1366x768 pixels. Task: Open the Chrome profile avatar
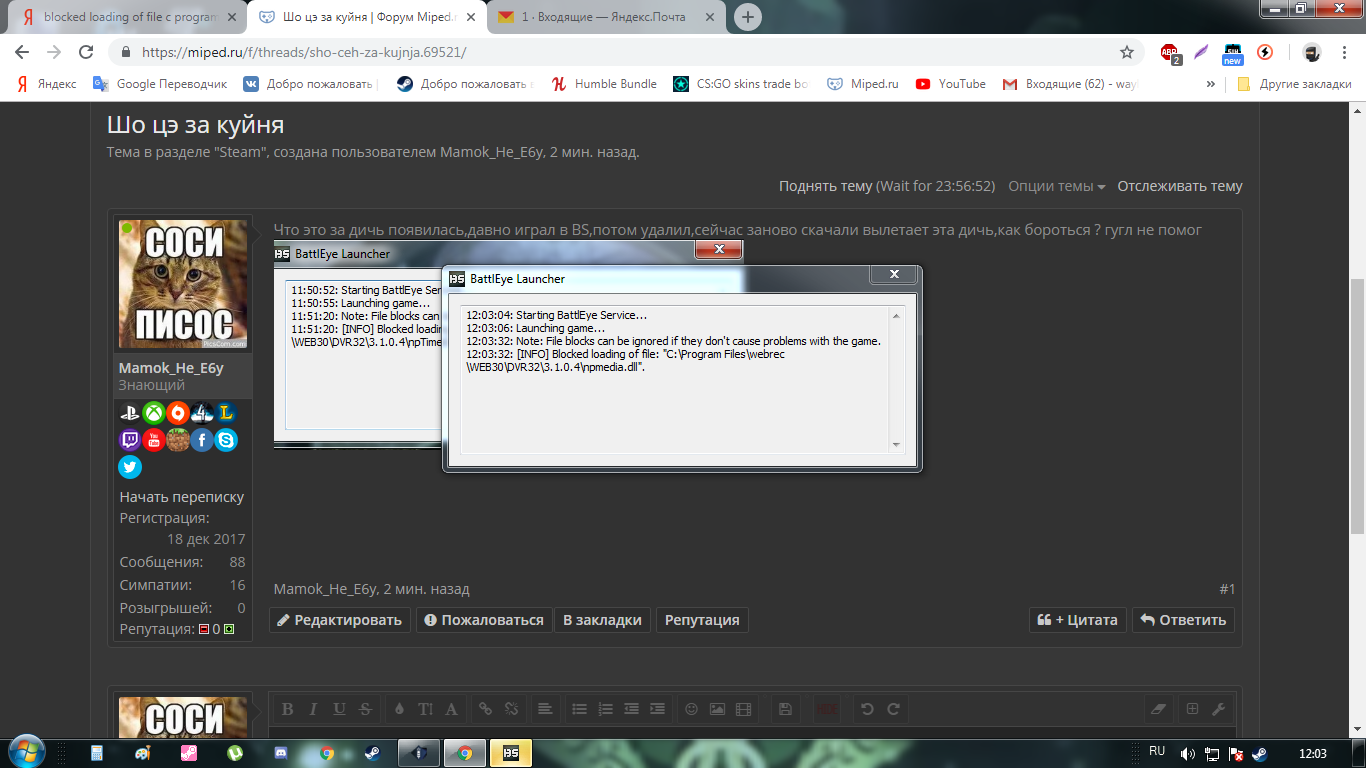click(1312, 52)
